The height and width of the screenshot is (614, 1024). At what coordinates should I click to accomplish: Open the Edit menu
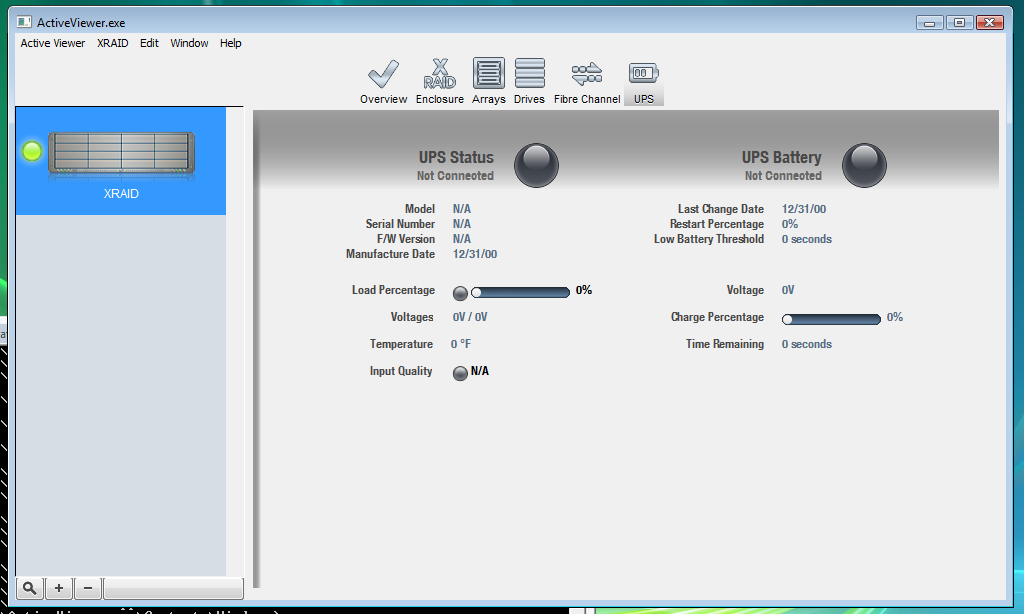149,43
